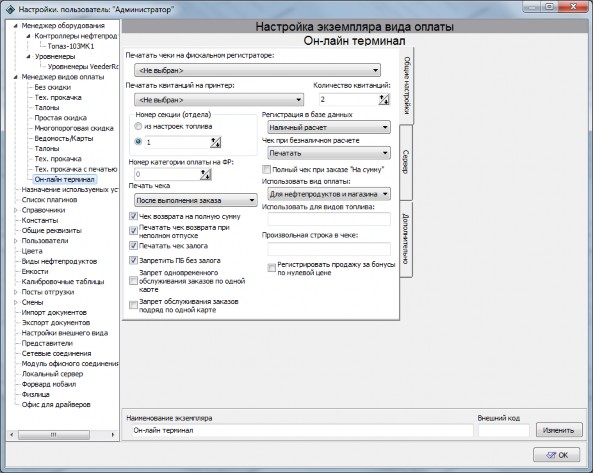Uncheck Чек возврата на полную сумму

133,216
